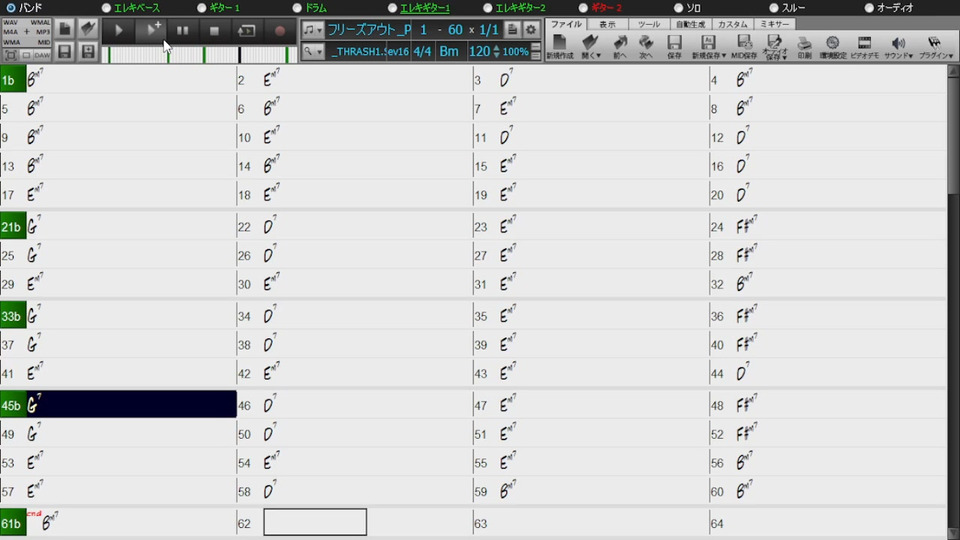Viewport: 960px width, 540px height.
Task: Click the small open folder icon
Action: 88,29
